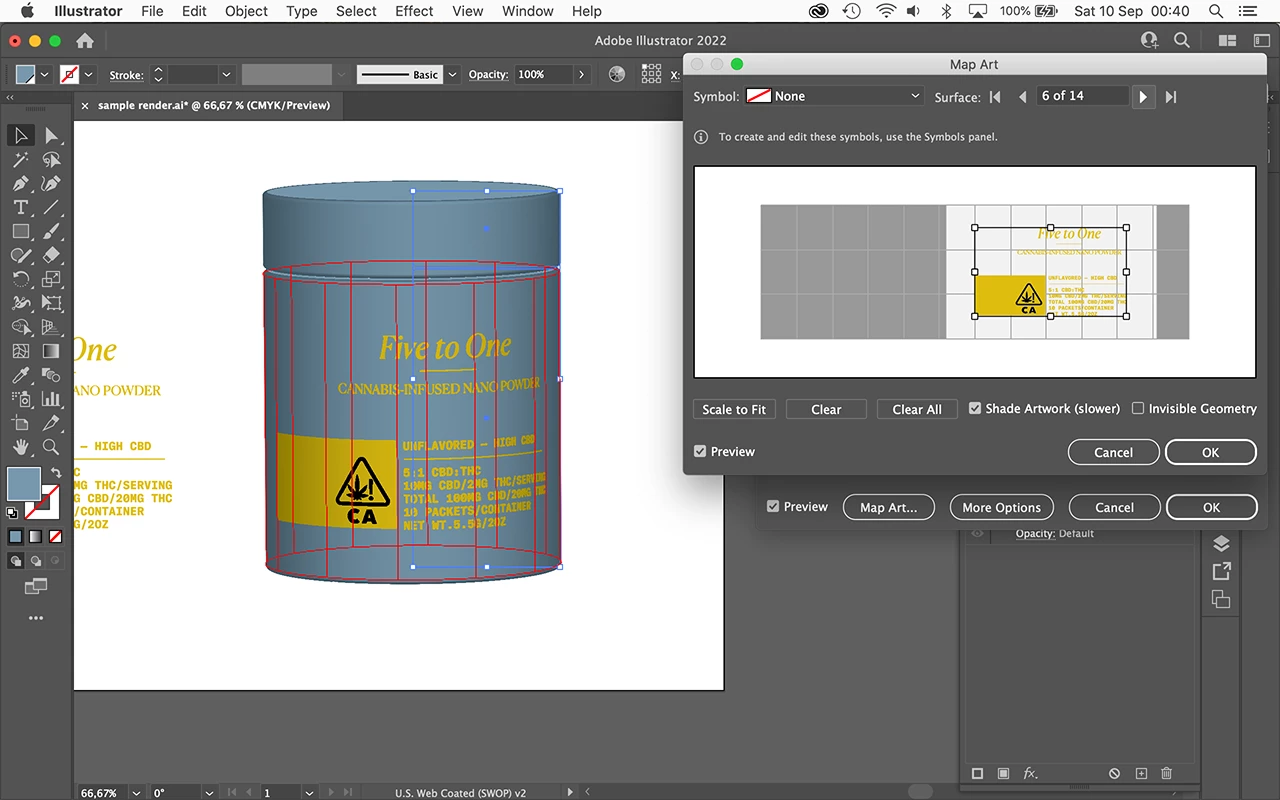Select the Perspective Grid tool
Image resolution: width=1280 pixels, height=800 pixels.
(51, 327)
